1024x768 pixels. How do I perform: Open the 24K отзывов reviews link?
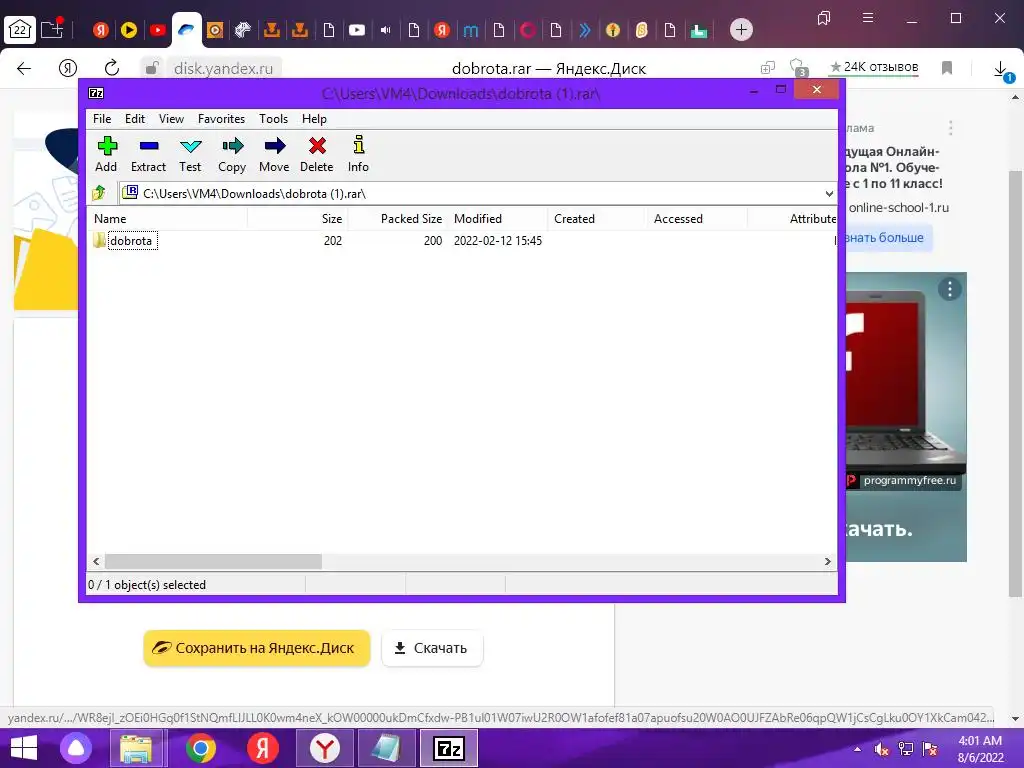click(x=874, y=67)
